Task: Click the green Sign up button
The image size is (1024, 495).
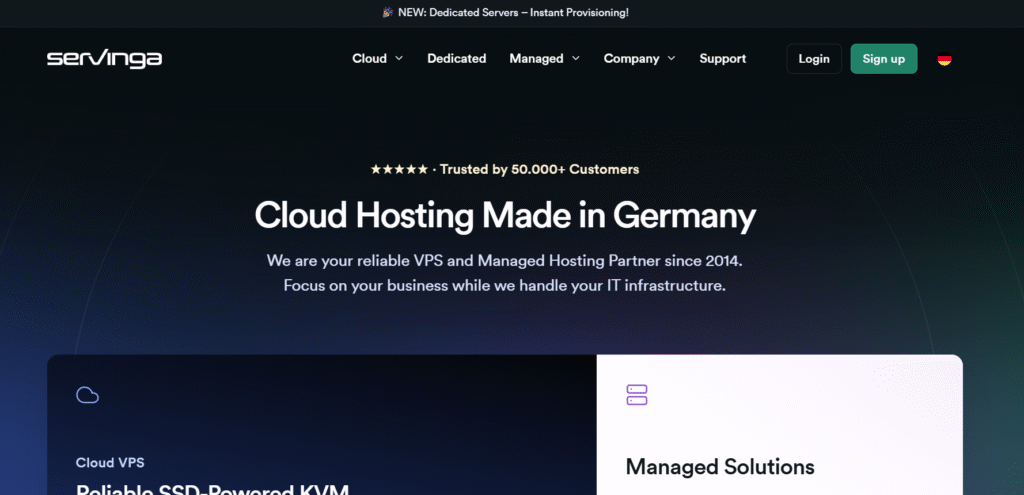Action: (884, 59)
